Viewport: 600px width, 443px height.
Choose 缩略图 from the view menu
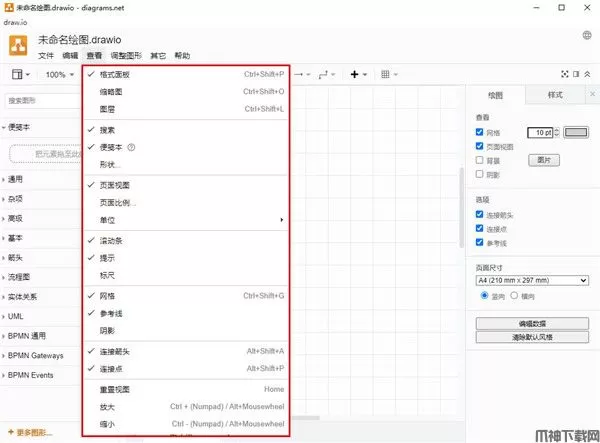(113, 91)
